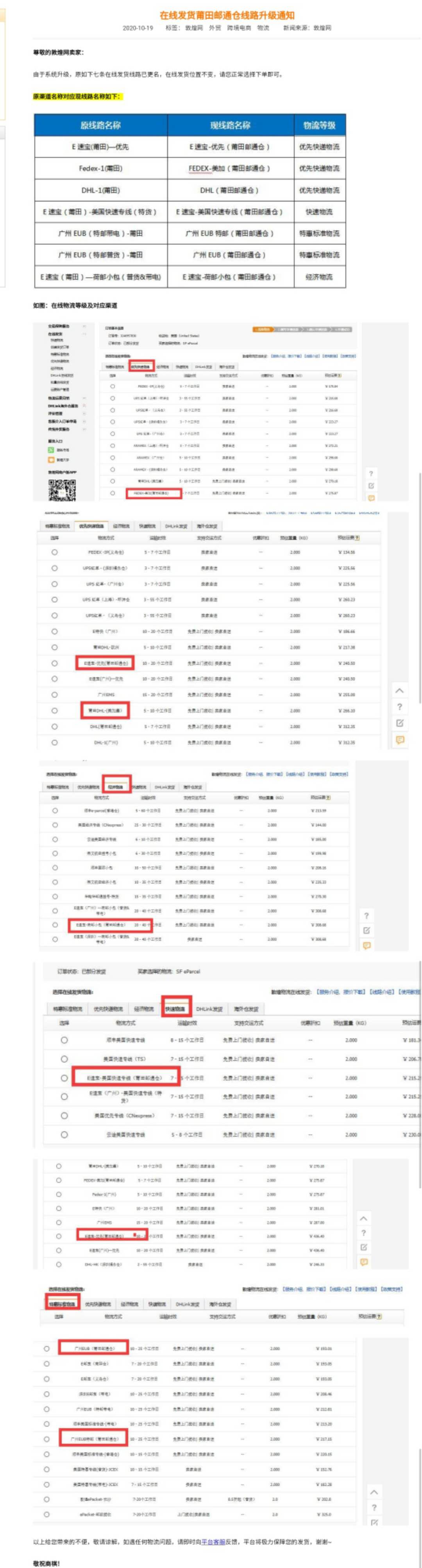Click the caption 如图：在线物流等级及对应渠道
The width and height of the screenshot is (422, 1568).
point(75,305)
